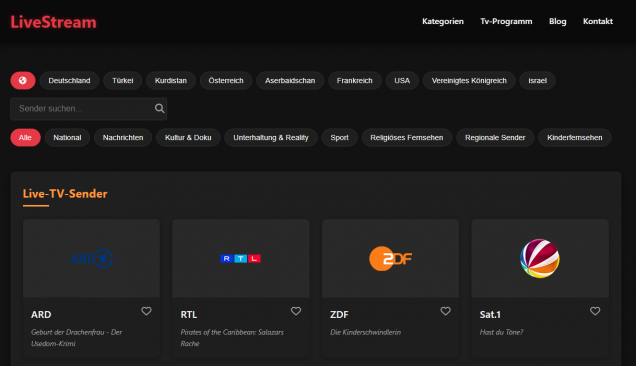
Task: Select the Nachrichten category tab
Action: pyautogui.click(x=123, y=138)
